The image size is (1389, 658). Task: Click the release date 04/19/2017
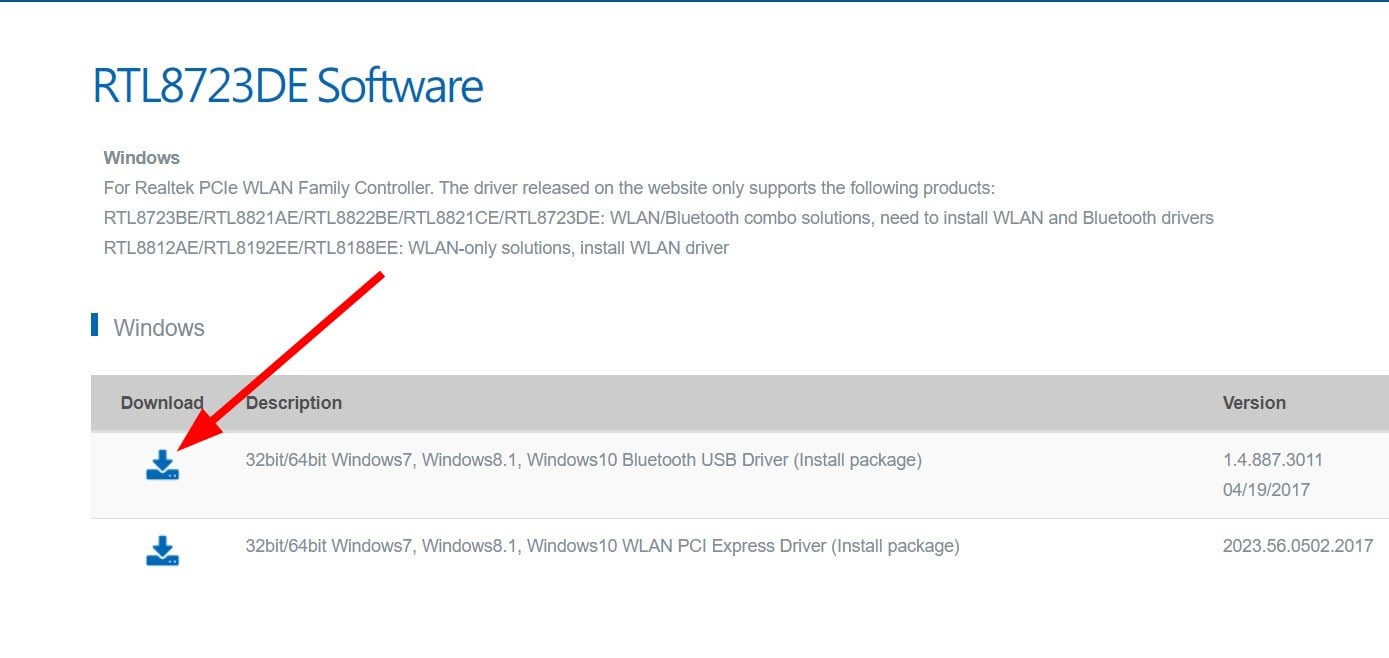click(1266, 490)
